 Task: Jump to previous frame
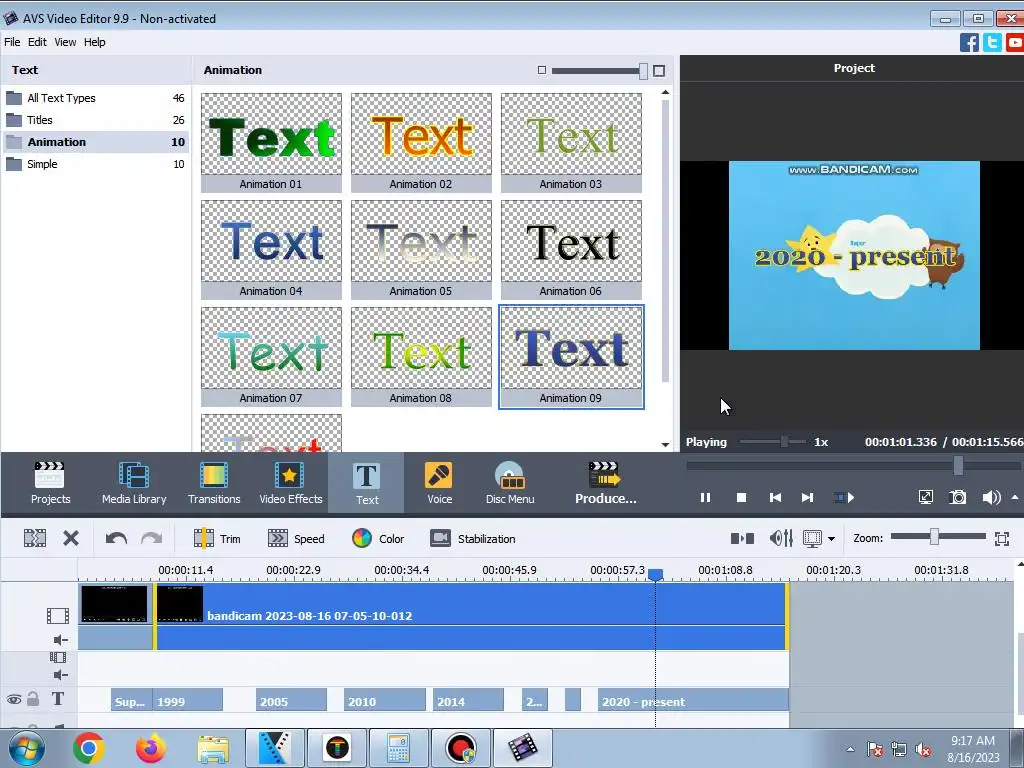click(775, 498)
